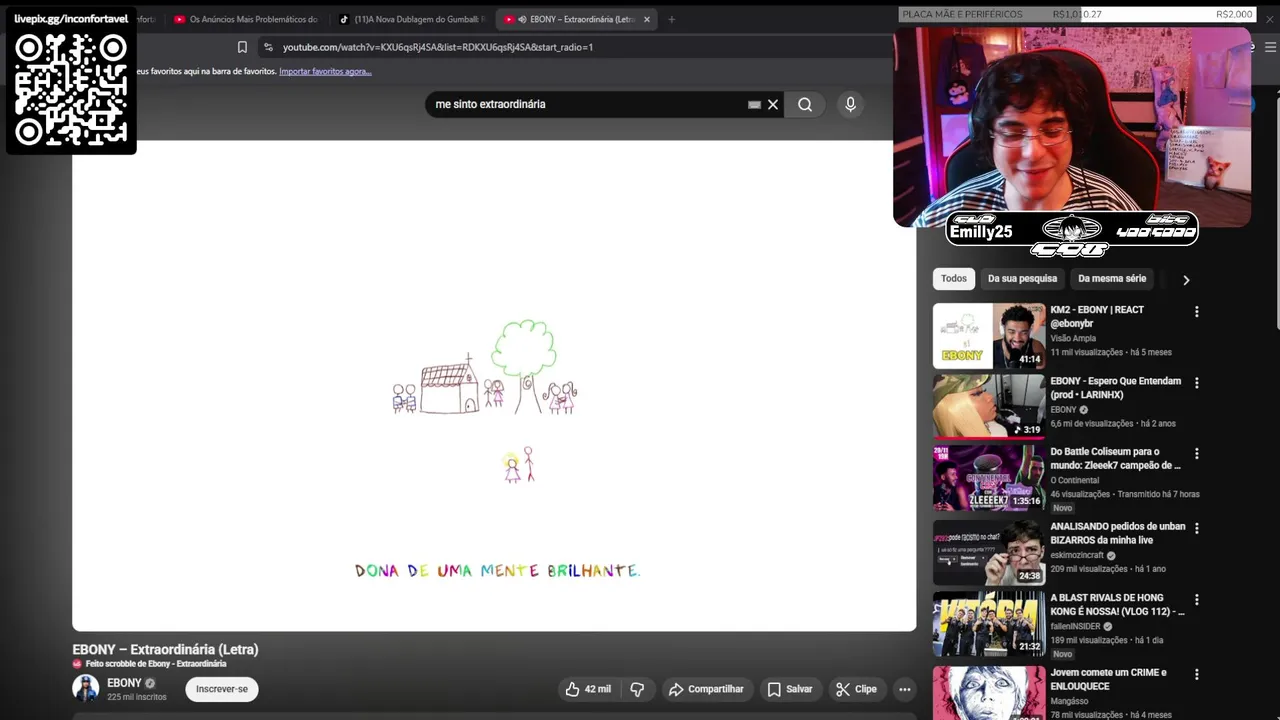Switch to Os Anúncios Mais Problemáticos tab

[x=246, y=19]
